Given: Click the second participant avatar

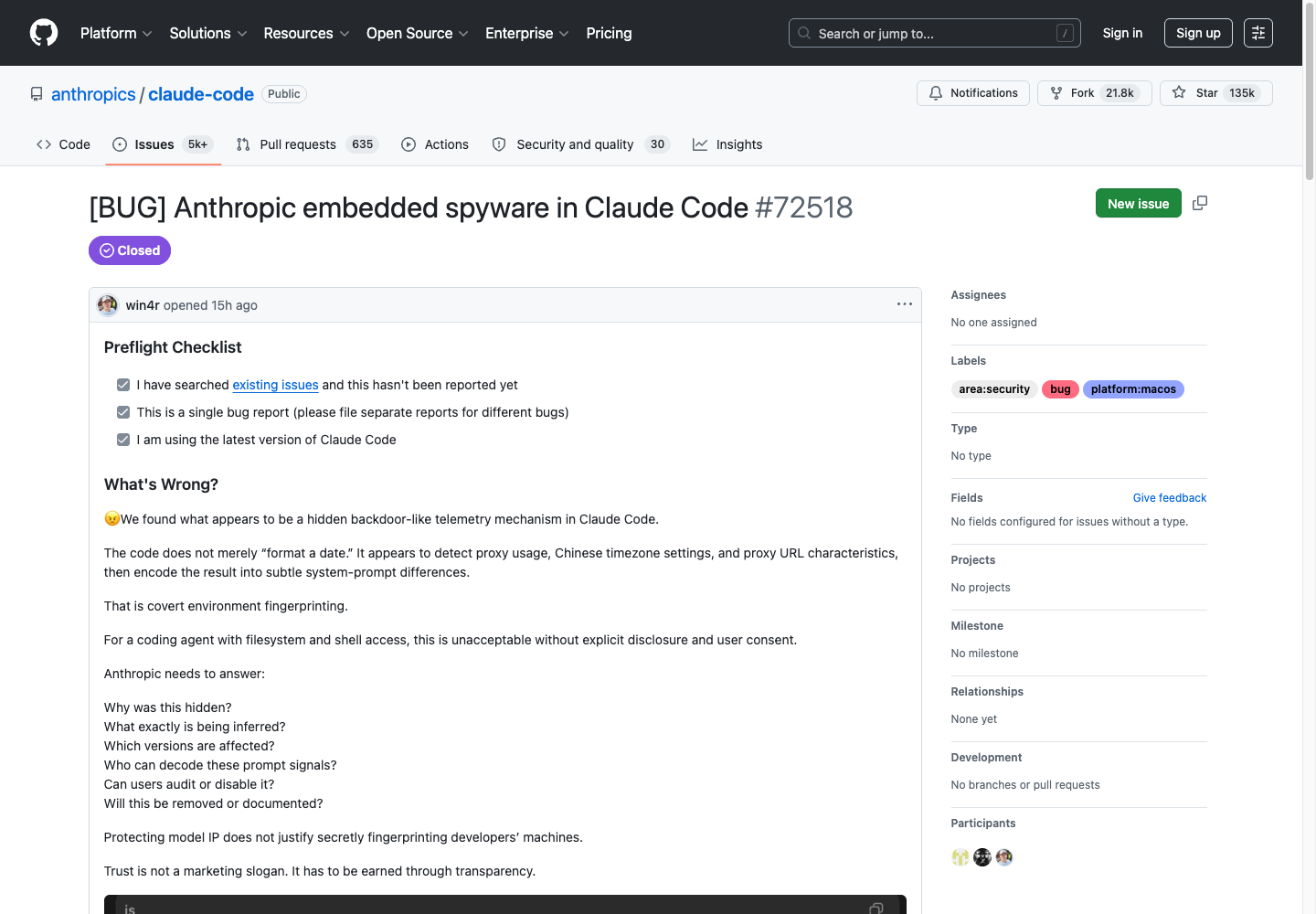Looking at the screenshot, I should pyautogui.click(x=982, y=857).
